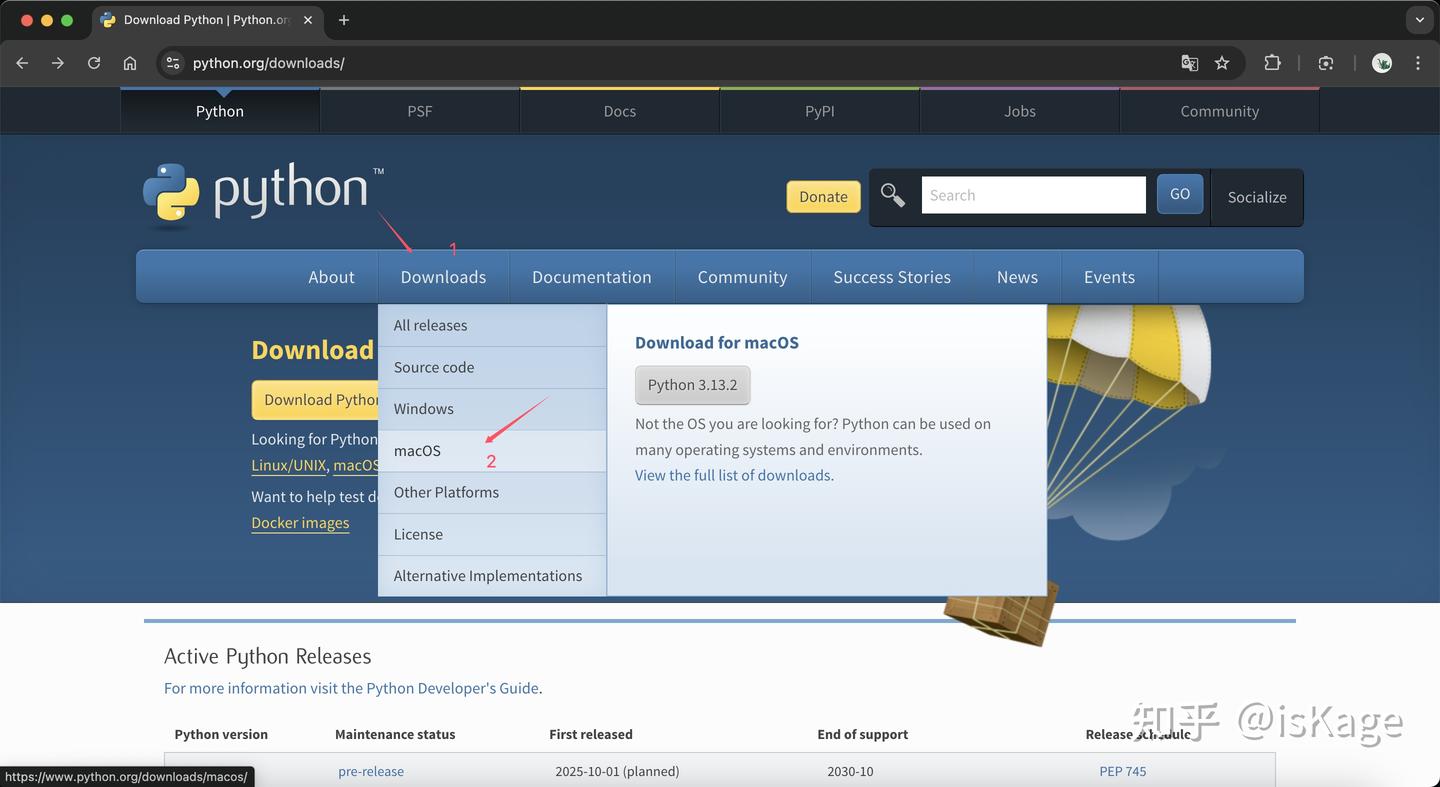
Task: Reload the page with the refresh icon
Action: coord(93,62)
